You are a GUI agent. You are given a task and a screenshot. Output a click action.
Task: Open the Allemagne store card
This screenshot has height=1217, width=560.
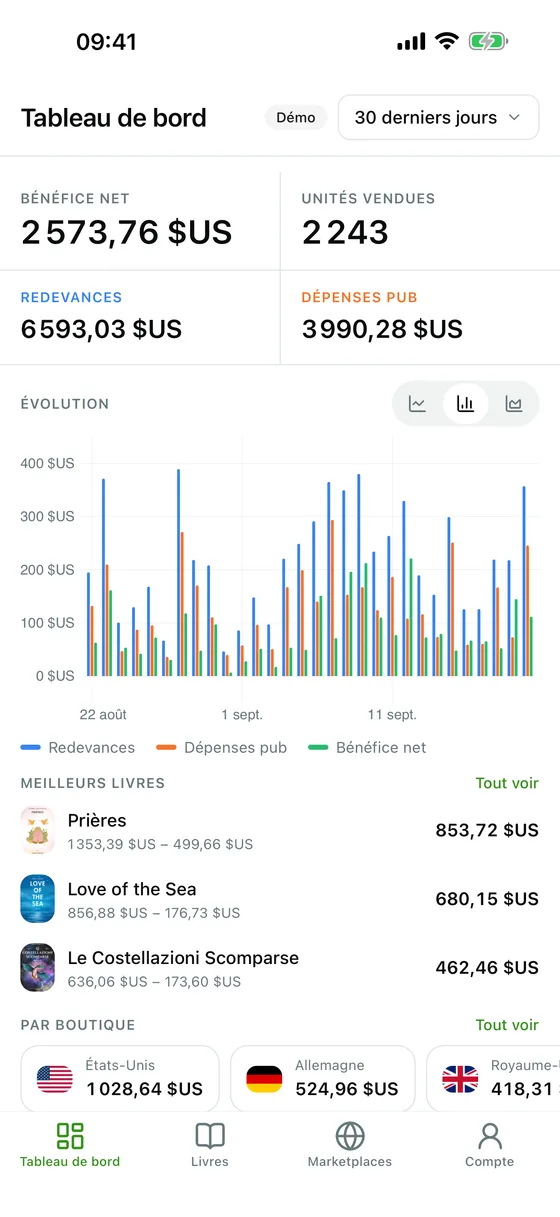coord(323,1079)
